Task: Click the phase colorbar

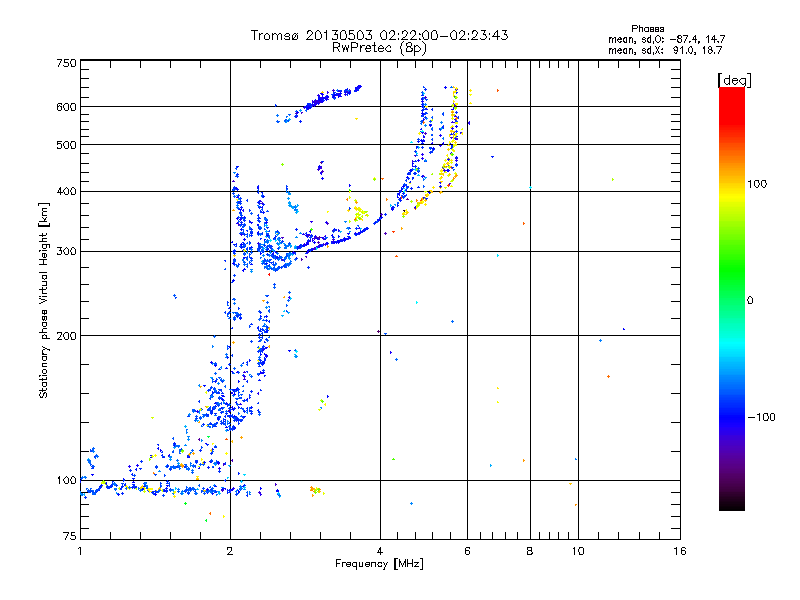Action: tap(732, 299)
